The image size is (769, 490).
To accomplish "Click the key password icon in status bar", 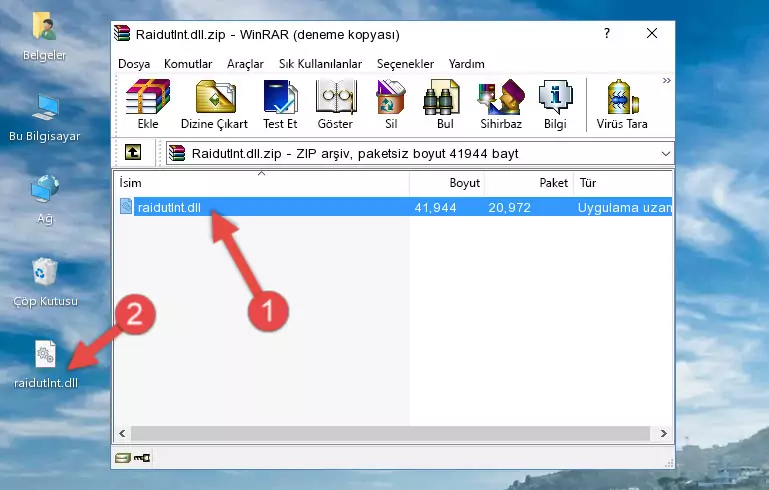I will point(142,458).
